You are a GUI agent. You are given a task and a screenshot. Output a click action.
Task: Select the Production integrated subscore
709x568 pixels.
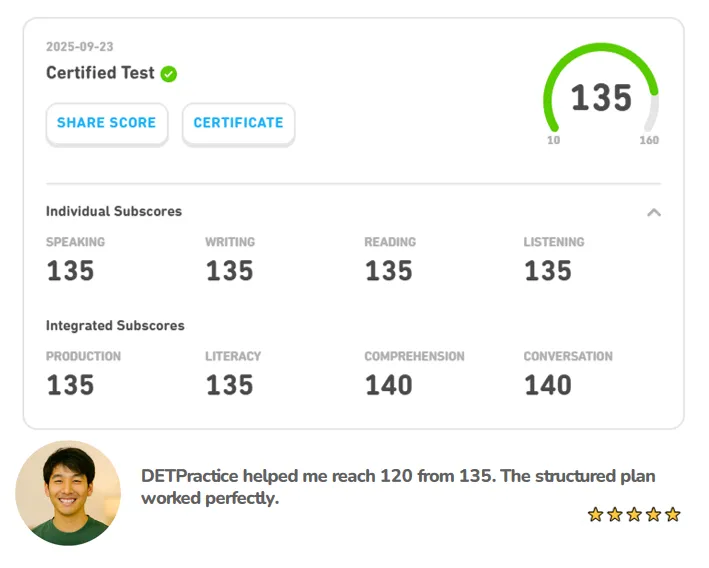pos(71,385)
